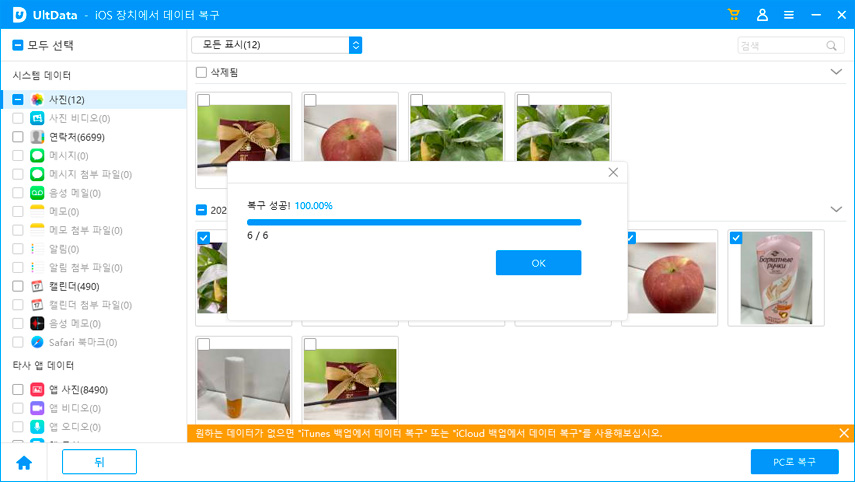This screenshot has width=855, height=482.
Task: Click the 음성 메일(0) voicemail icon
Action: tap(37, 192)
